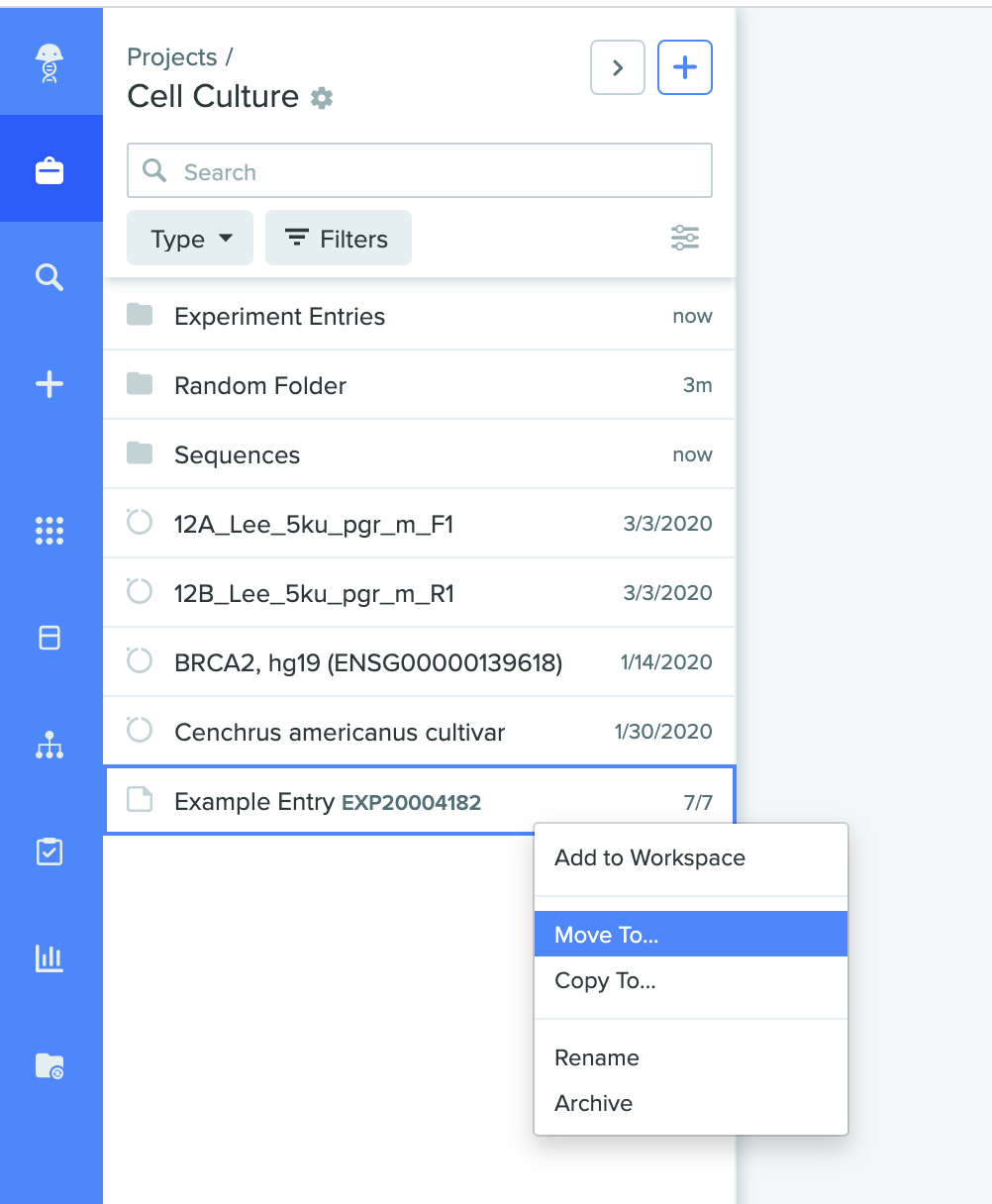This screenshot has height=1204, width=992.
Task: Open 12B_Lee_5ku_pgr_m_R1 sequence
Action: [419, 593]
